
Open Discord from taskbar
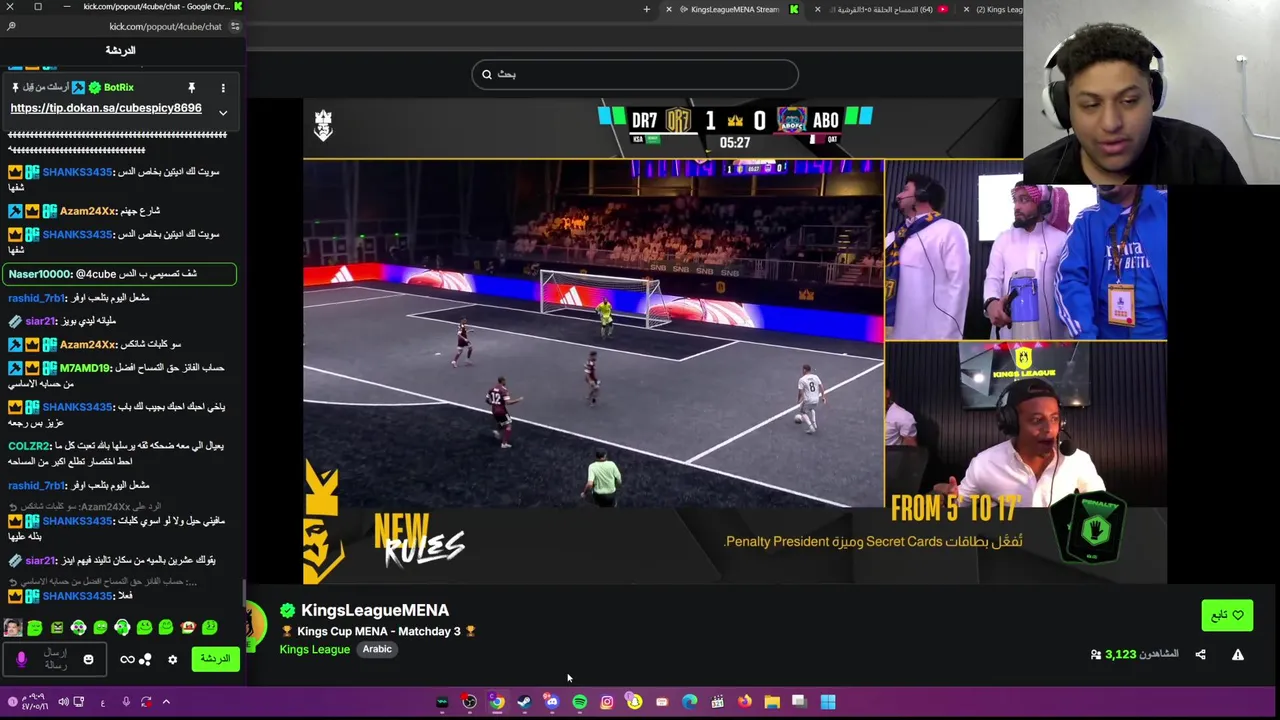point(552,702)
